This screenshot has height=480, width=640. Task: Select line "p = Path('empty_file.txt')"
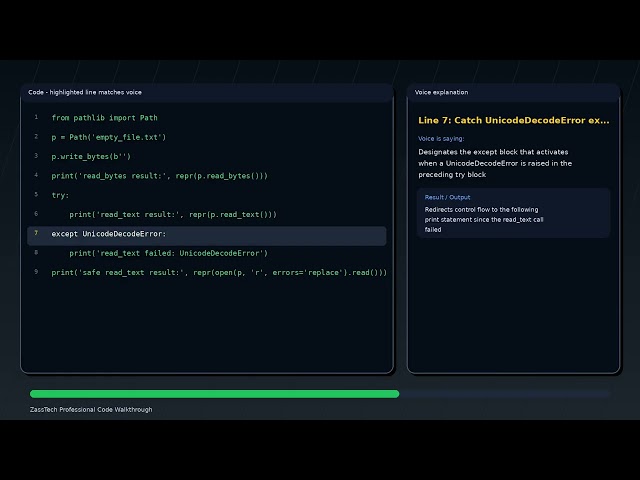109,137
